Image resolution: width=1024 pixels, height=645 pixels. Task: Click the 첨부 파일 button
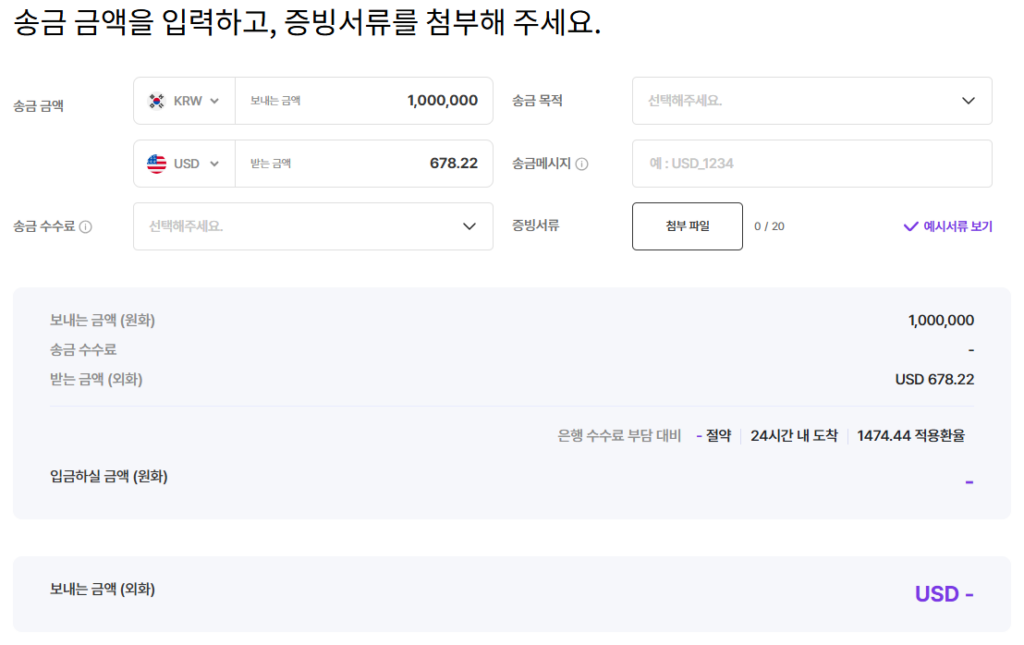pos(687,226)
